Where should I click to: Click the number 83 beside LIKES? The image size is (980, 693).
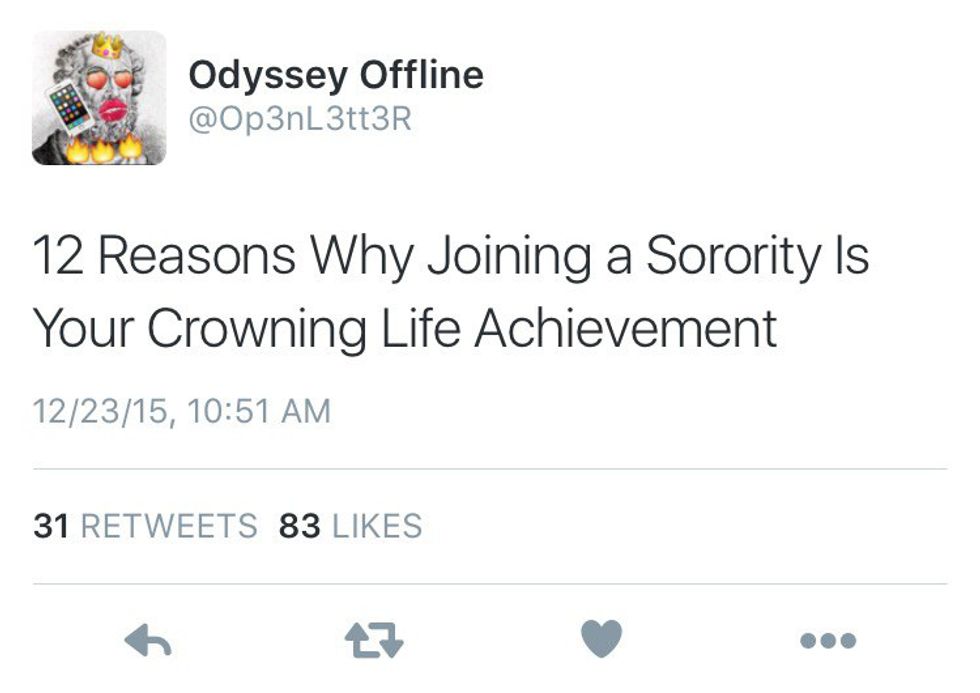point(299,526)
